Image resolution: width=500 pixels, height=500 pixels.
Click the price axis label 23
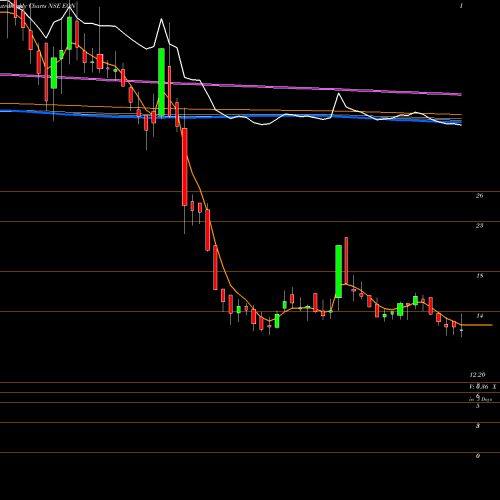tap(479, 226)
